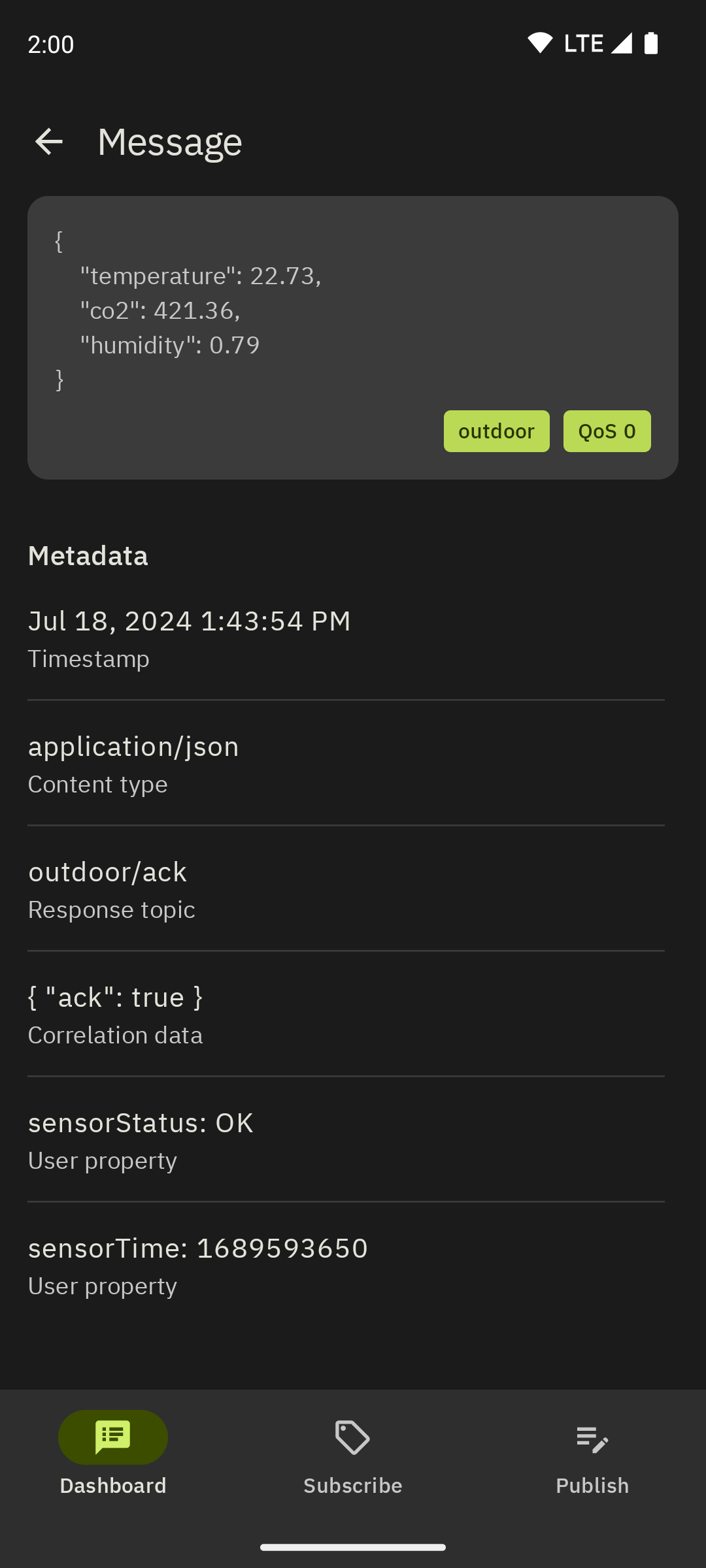
Task: Tap the Wi-Fi status icon
Action: [540, 43]
